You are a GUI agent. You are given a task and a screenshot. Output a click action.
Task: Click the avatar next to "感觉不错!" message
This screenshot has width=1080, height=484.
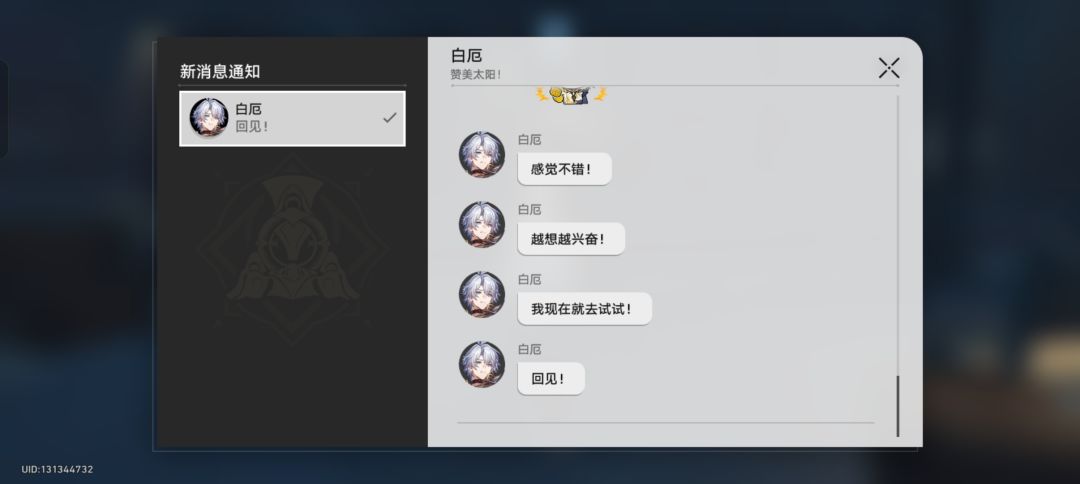coord(482,155)
